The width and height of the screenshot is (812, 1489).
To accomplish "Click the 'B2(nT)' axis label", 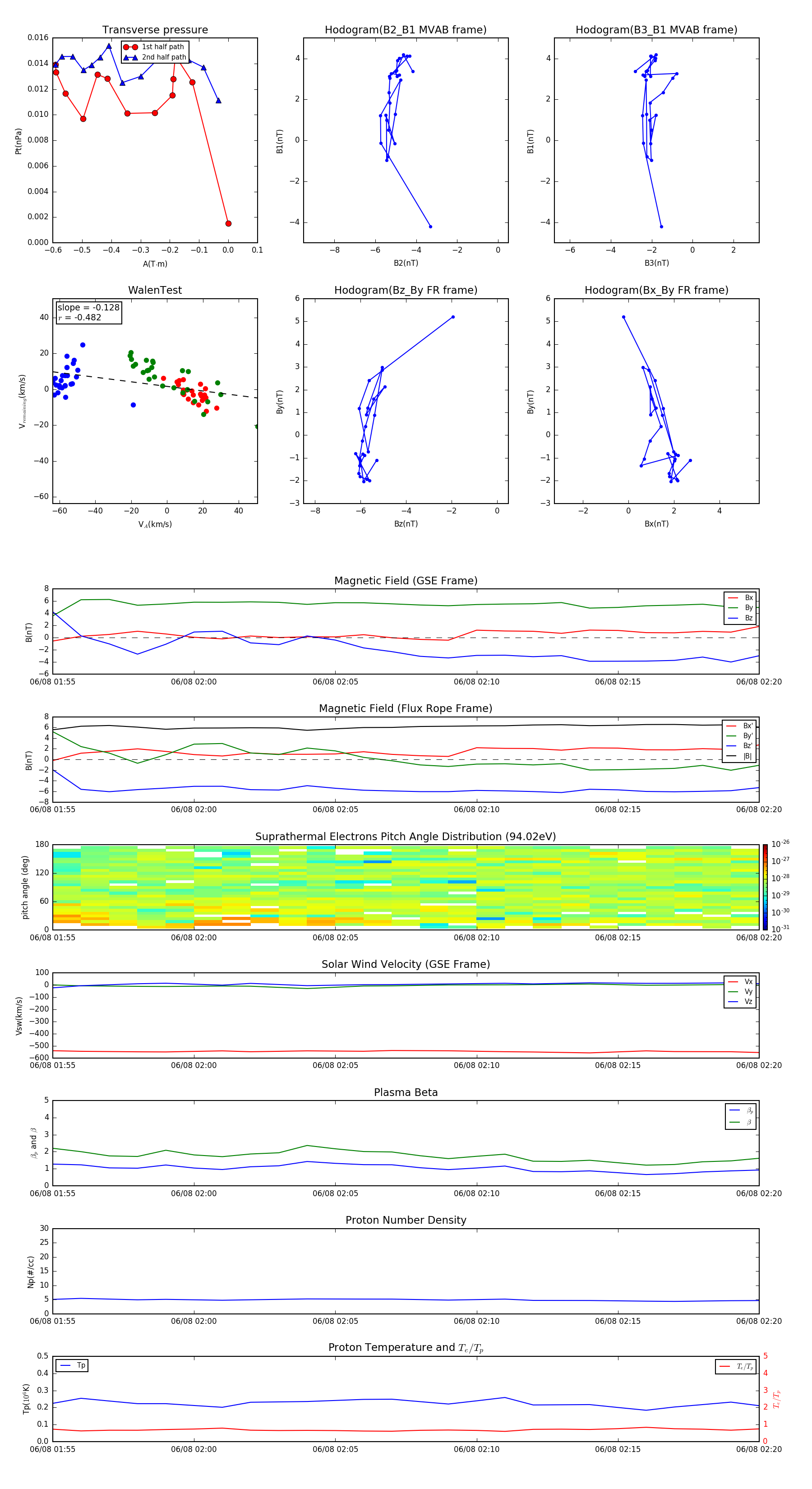I will click(406, 263).
